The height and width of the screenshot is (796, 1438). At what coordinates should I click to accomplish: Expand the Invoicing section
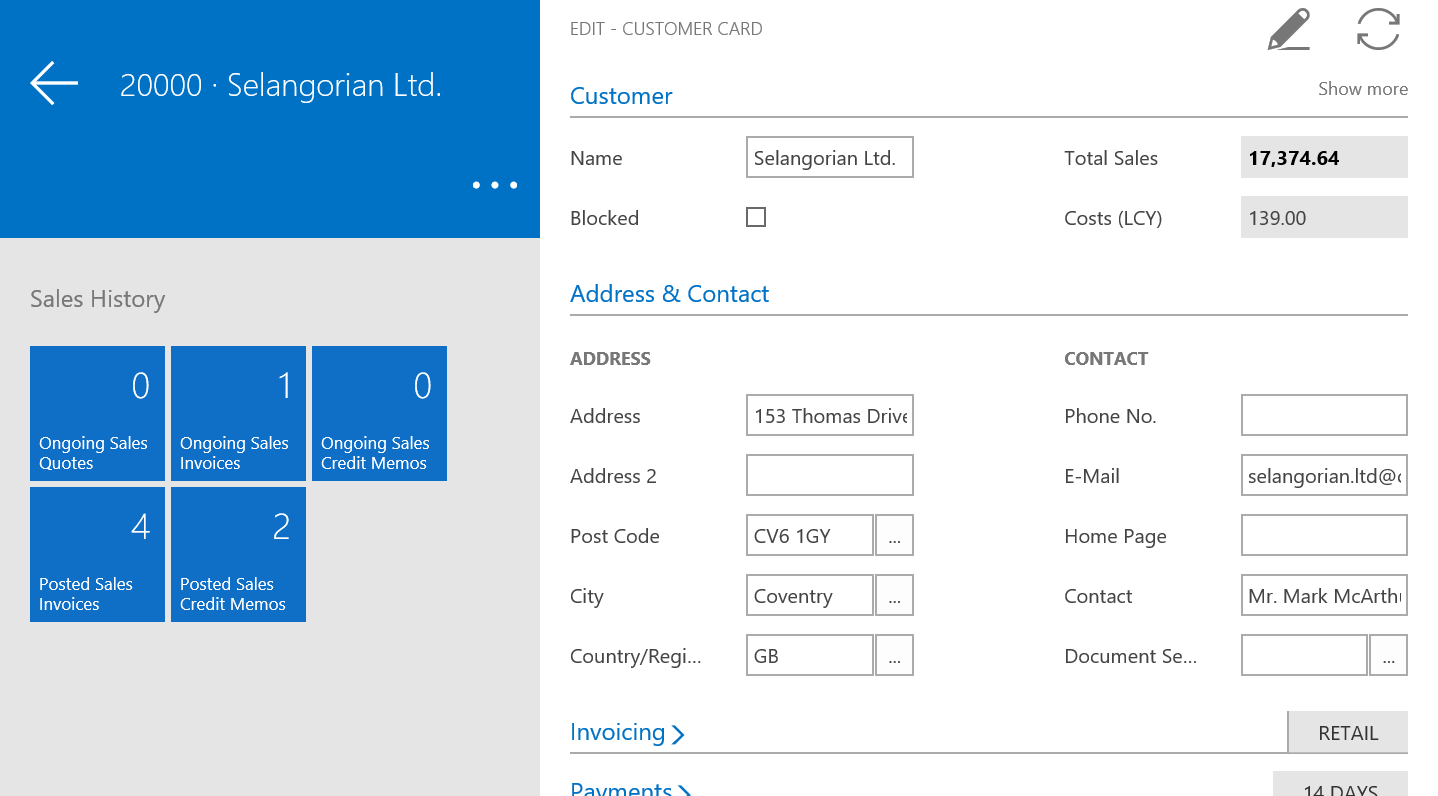click(x=627, y=732)
